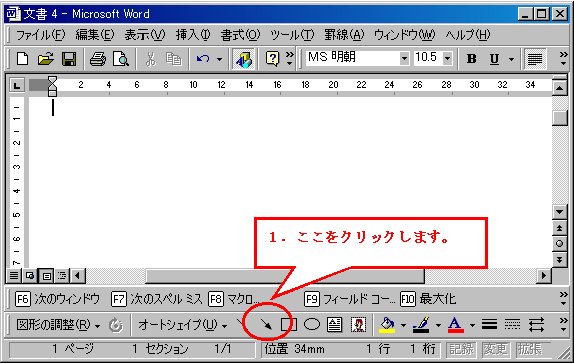574x364 pixels.
Task: Open the ヘルプ menu
Action: [x=467, y=35]
